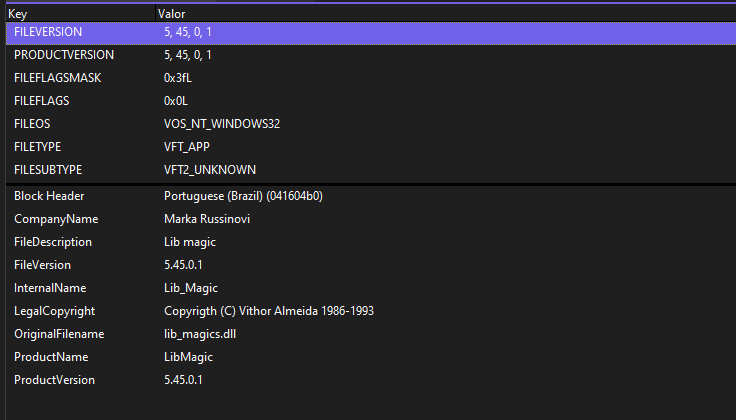Select the FILESUBTYPE row

[x=48, y=170]
